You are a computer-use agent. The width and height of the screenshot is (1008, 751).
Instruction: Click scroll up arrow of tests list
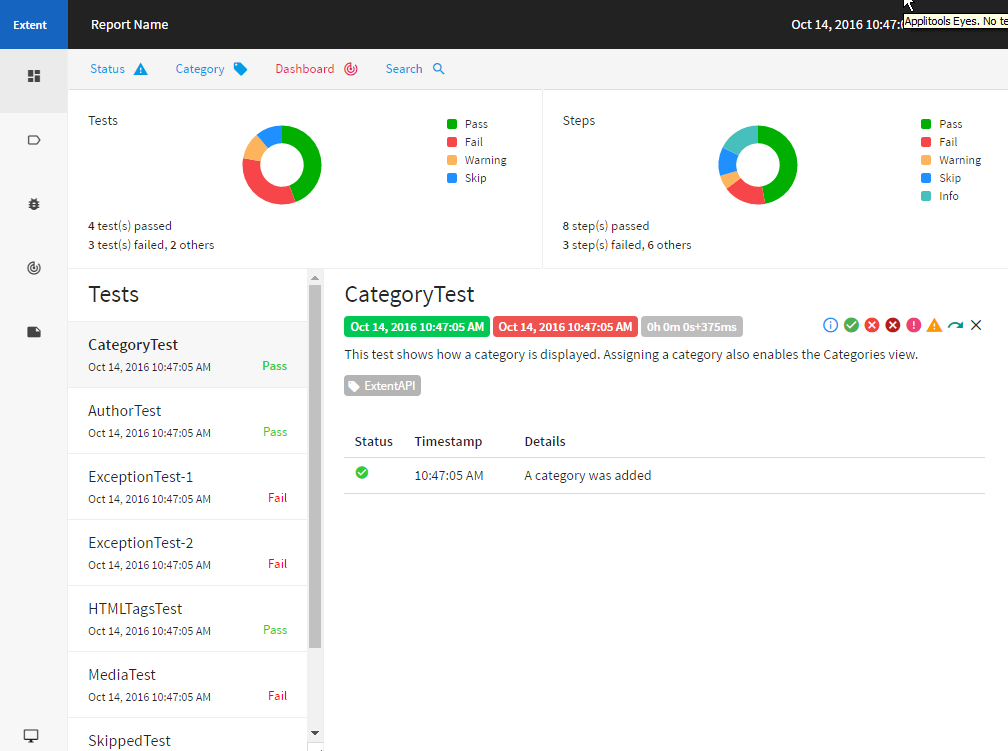coord(315,278)
